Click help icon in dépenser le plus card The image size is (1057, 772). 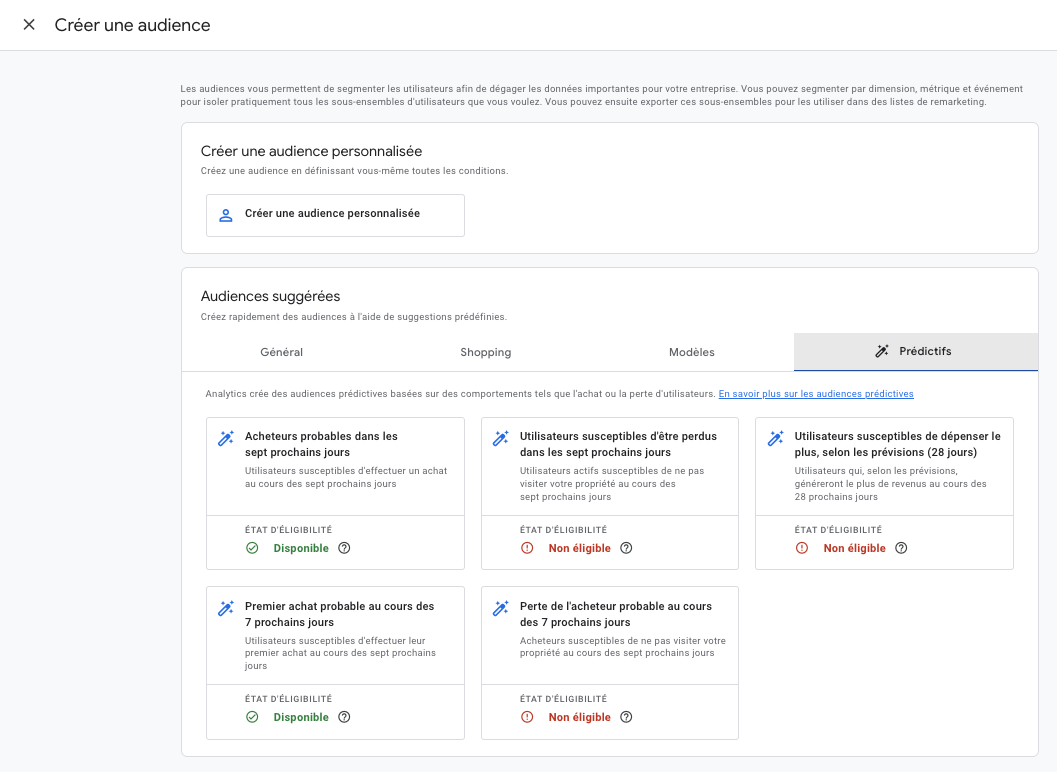coord(901,548)
